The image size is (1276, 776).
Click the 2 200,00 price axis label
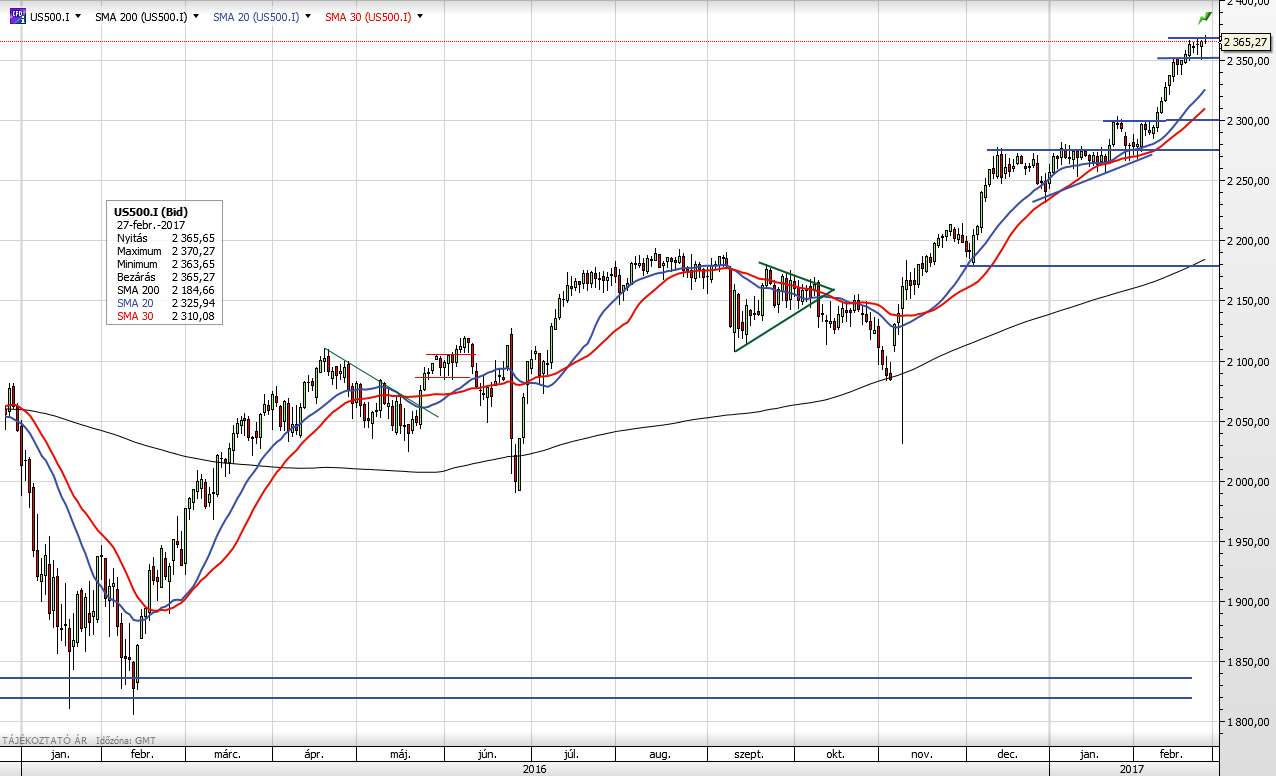coord(1247,241)
